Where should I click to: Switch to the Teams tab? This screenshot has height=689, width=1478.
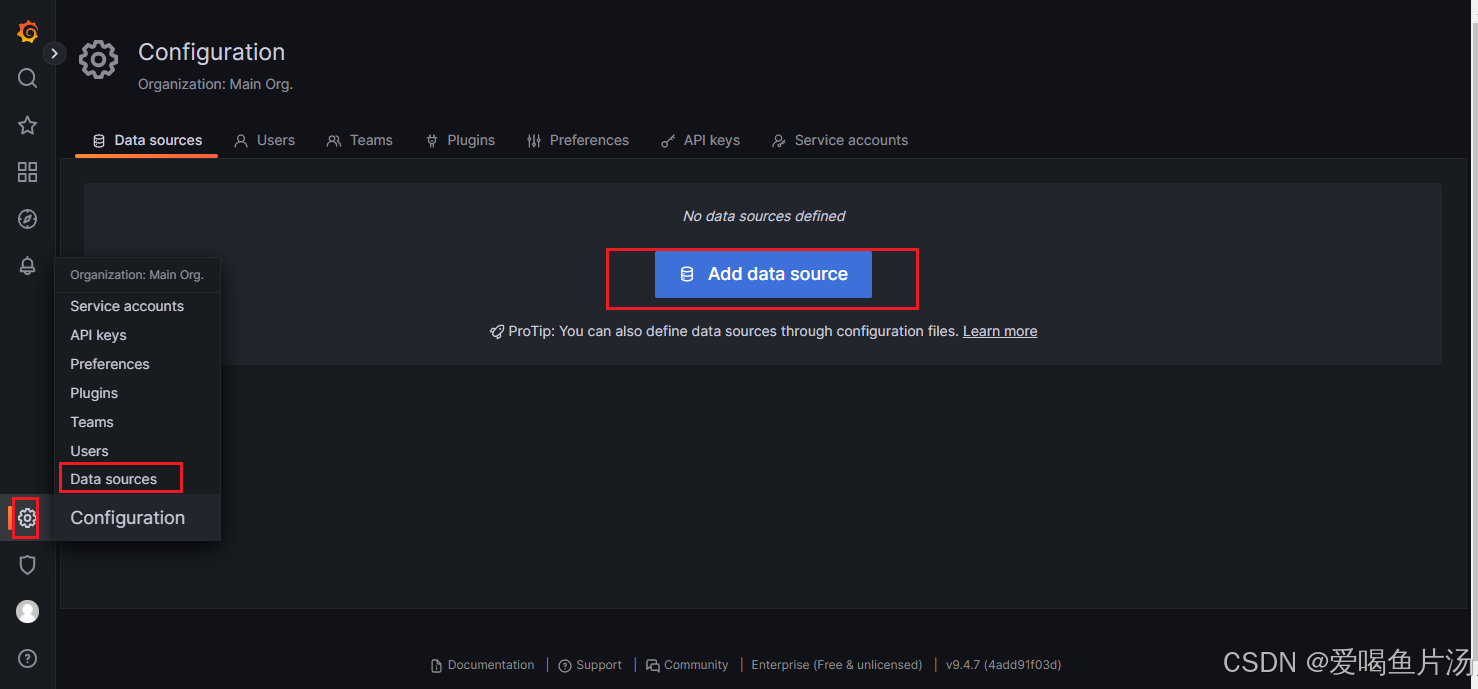(359, 140)
